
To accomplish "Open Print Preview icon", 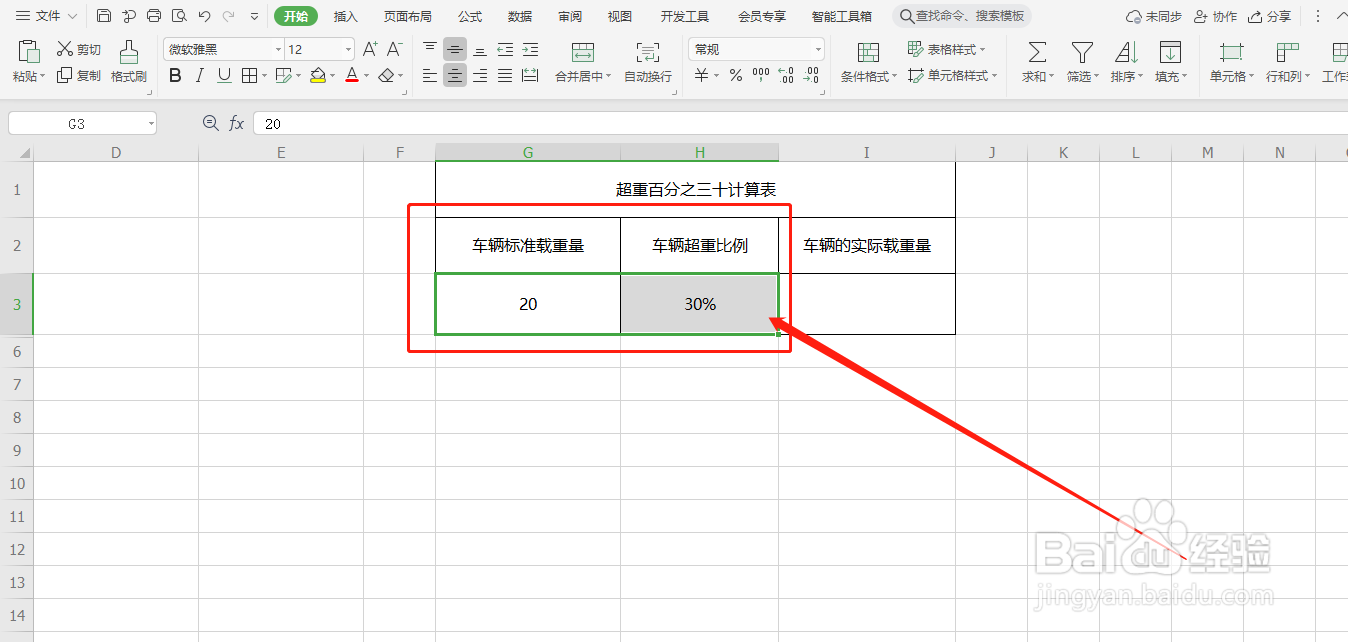I will (179, 16).
